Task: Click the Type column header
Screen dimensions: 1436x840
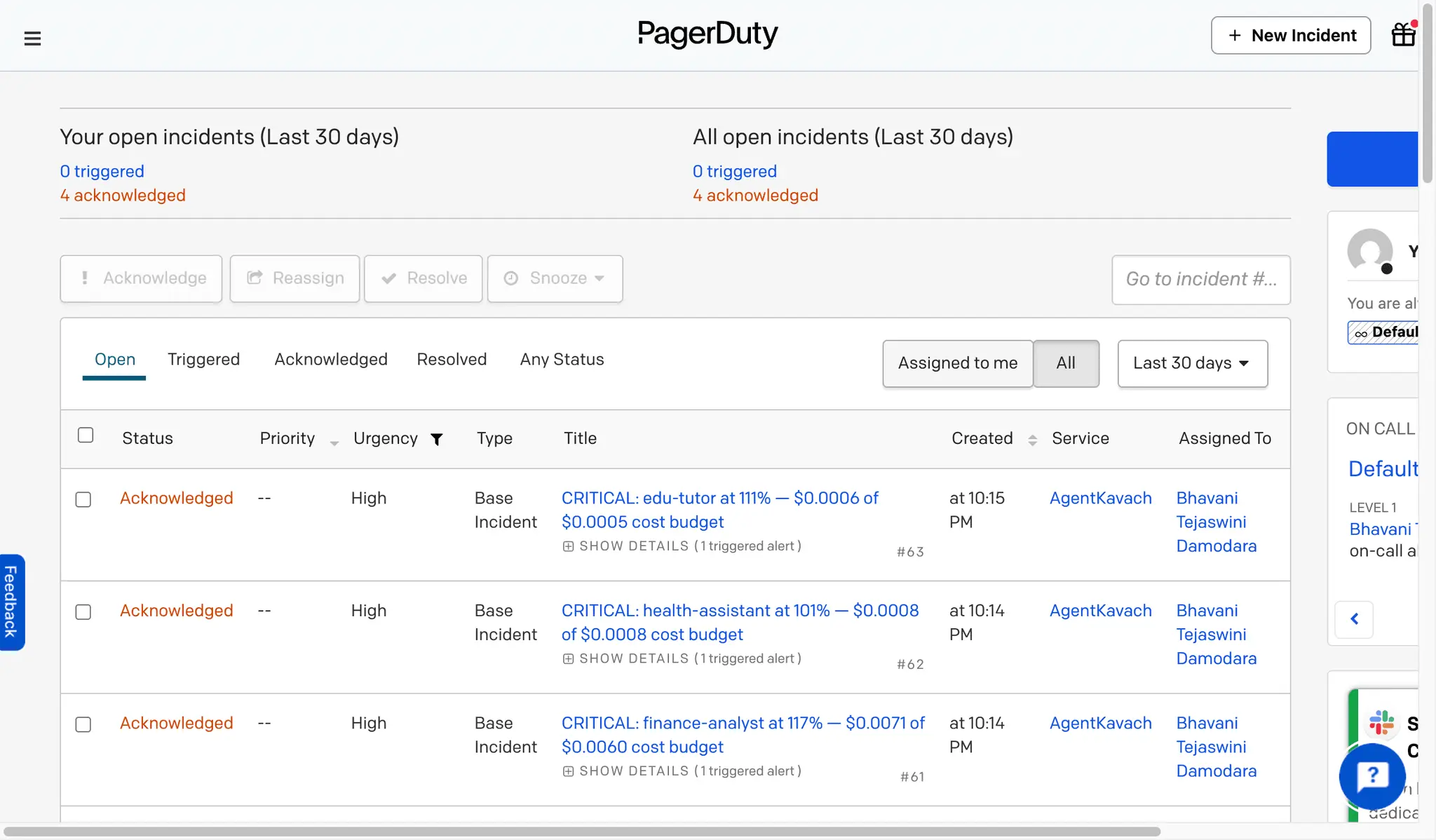Action: 494,438
